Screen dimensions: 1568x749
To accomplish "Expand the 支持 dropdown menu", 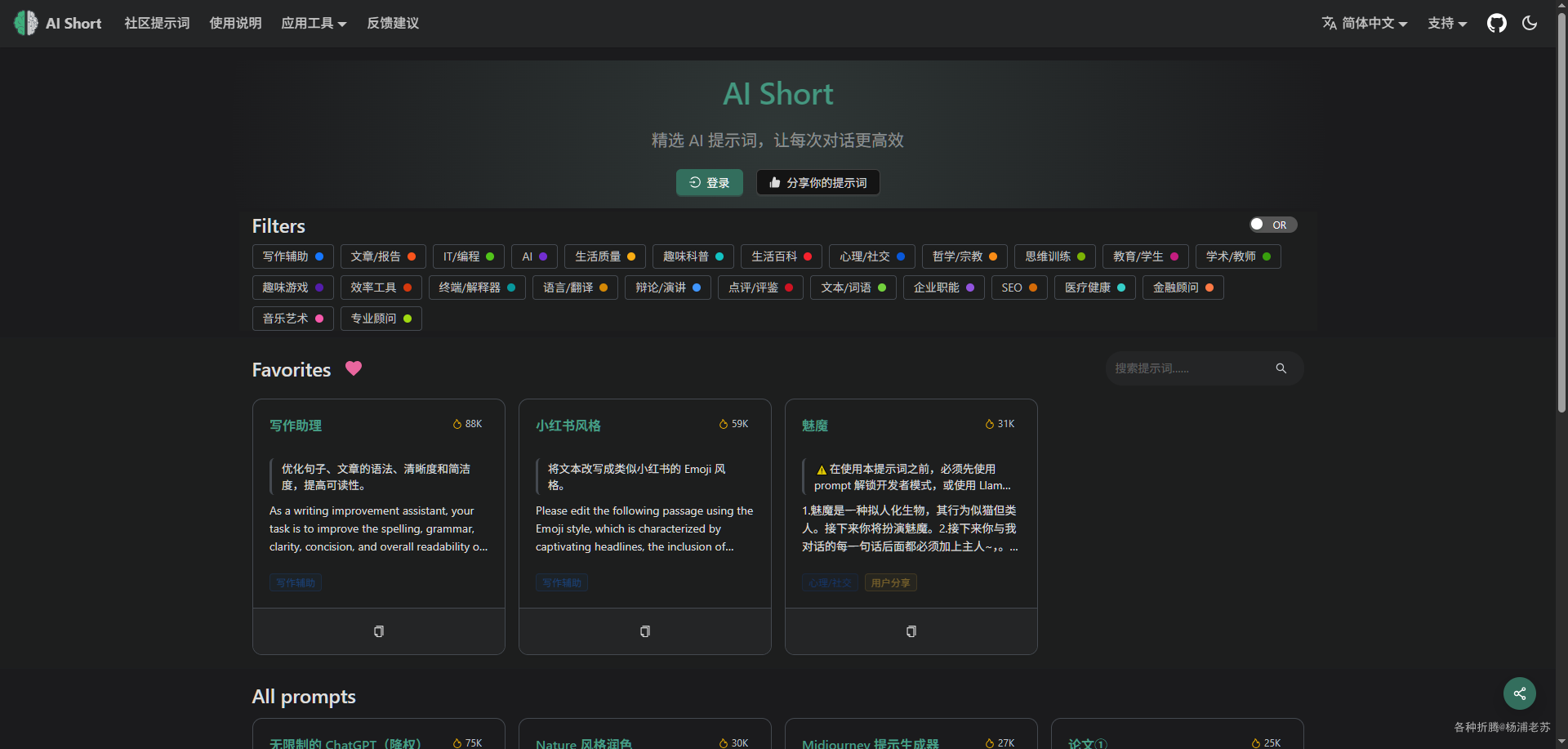I will [1447, 23].
